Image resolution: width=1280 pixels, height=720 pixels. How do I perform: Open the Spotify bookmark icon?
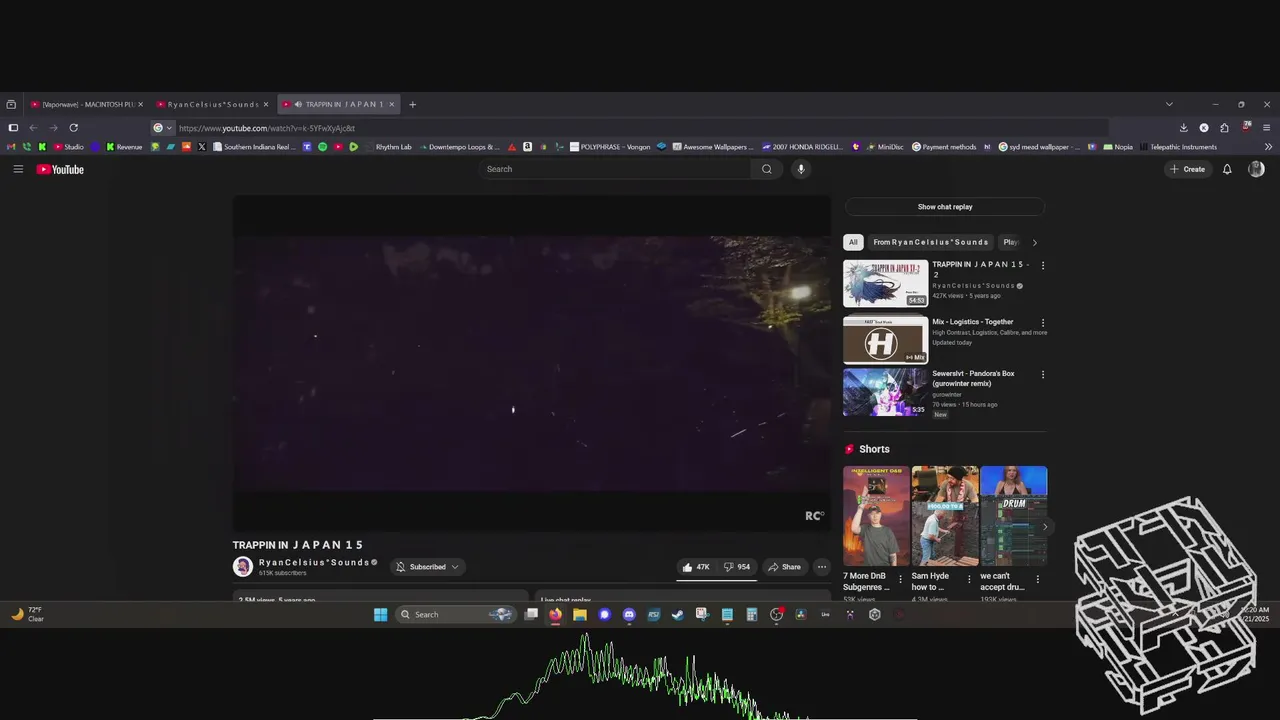(x=322, y=147)
